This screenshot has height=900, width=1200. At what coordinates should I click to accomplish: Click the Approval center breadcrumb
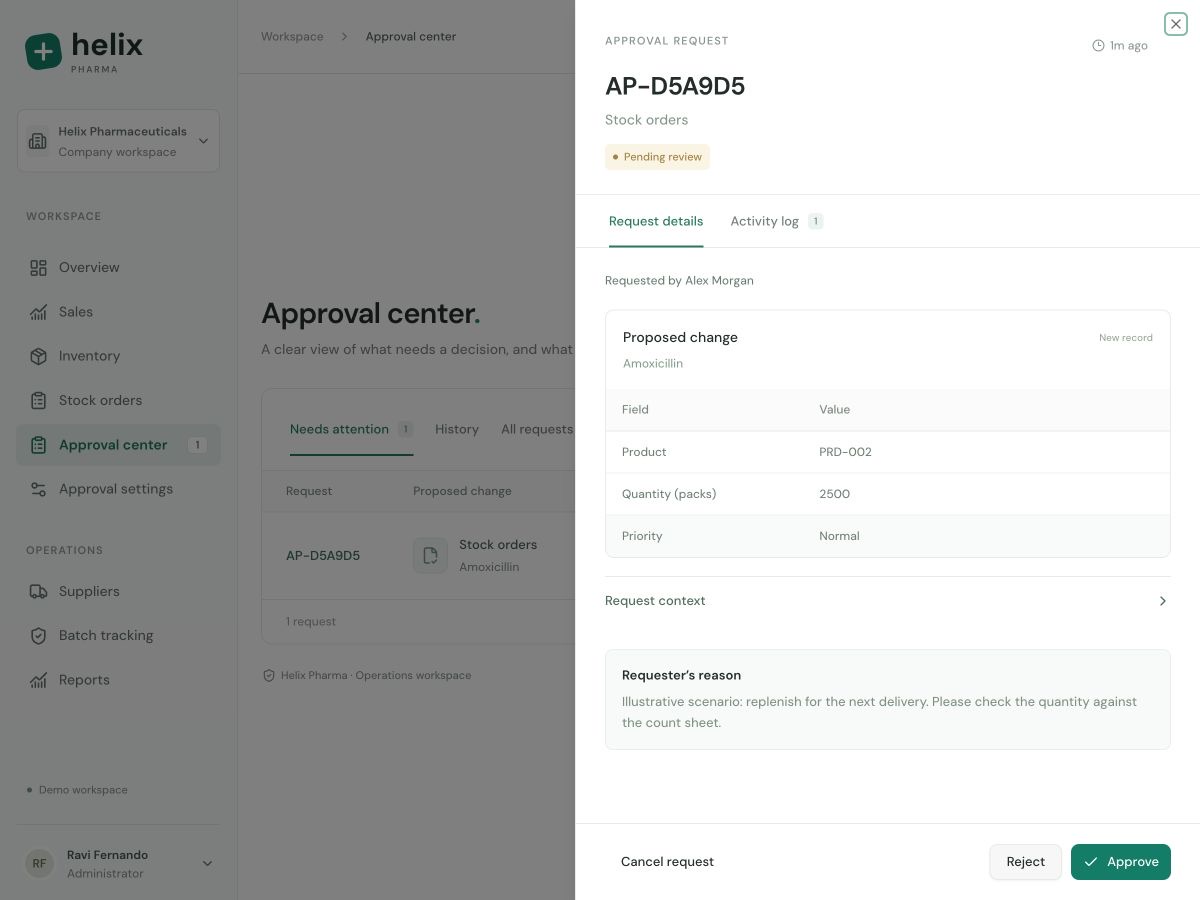pos(411,36)
